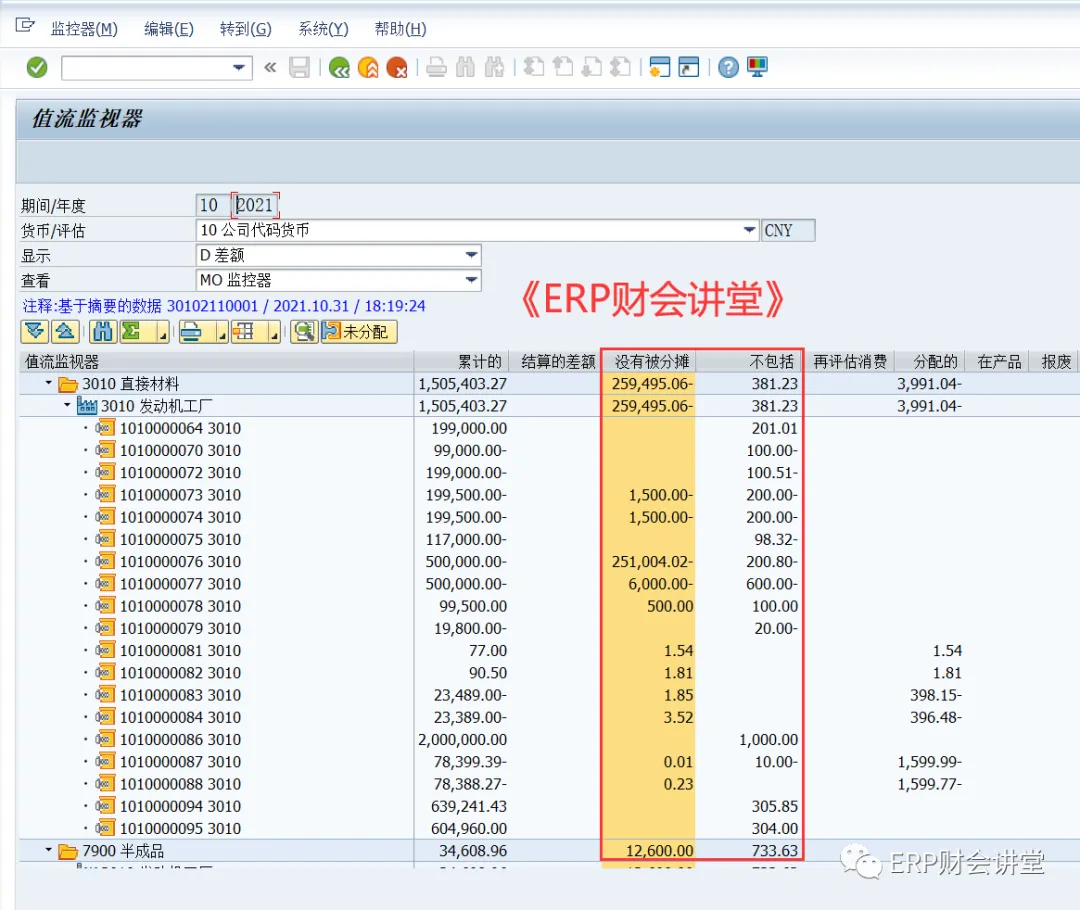The width and height of the screenshot is (1080, 910).
Task: Click the 不包括 column header
Action: [748, 362]
